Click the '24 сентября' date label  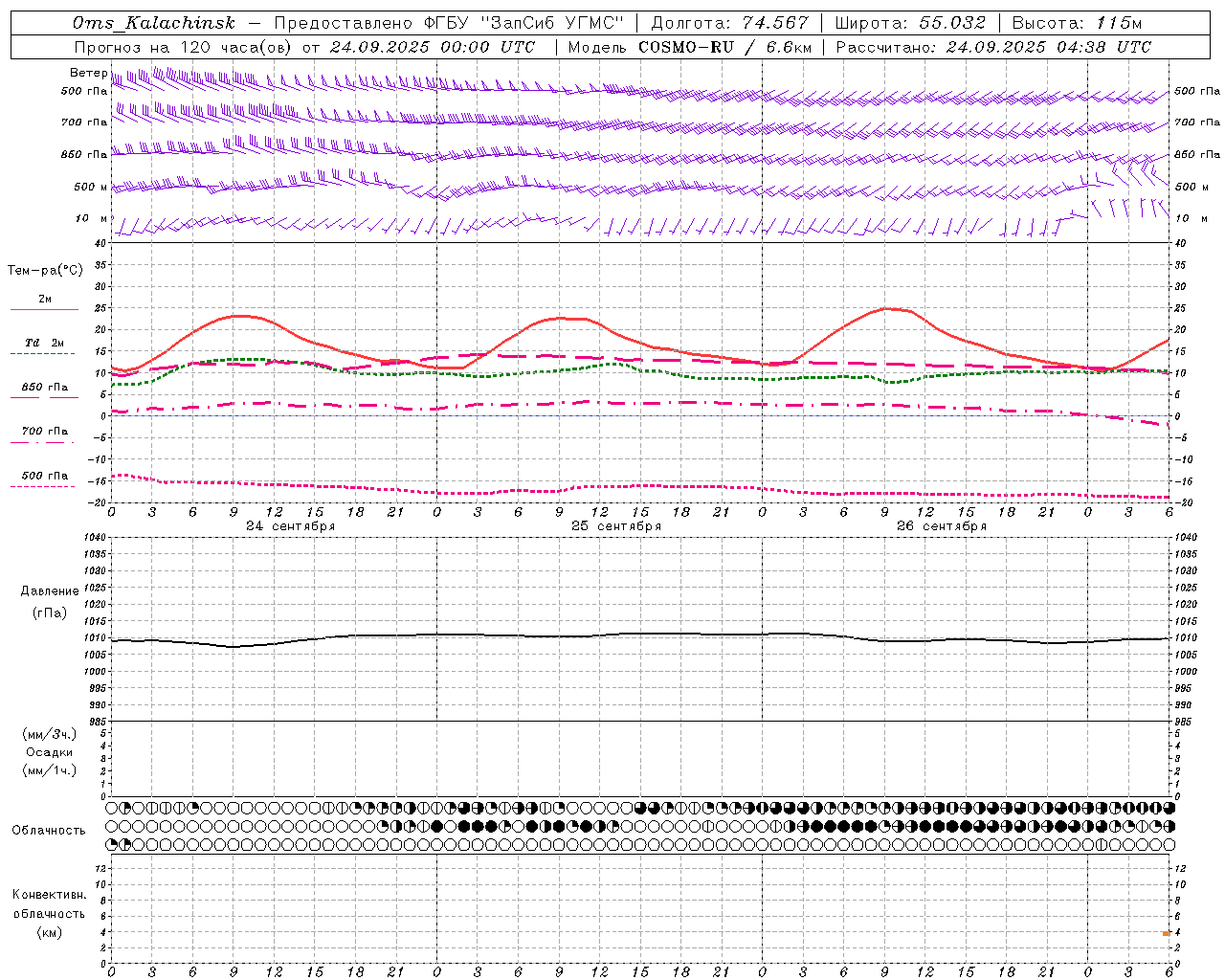[290, 526]
